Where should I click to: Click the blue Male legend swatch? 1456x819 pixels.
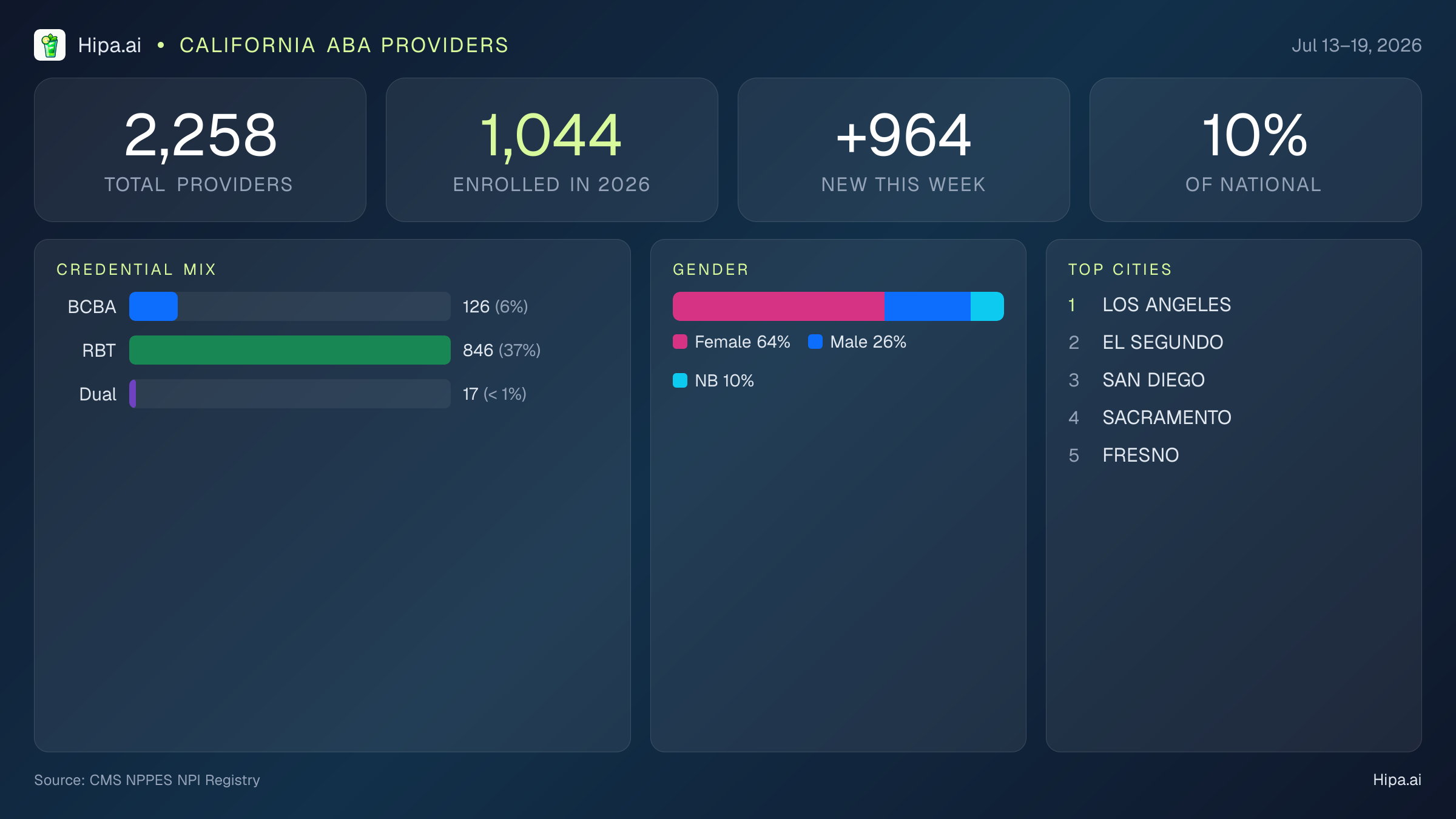point(815,342)
